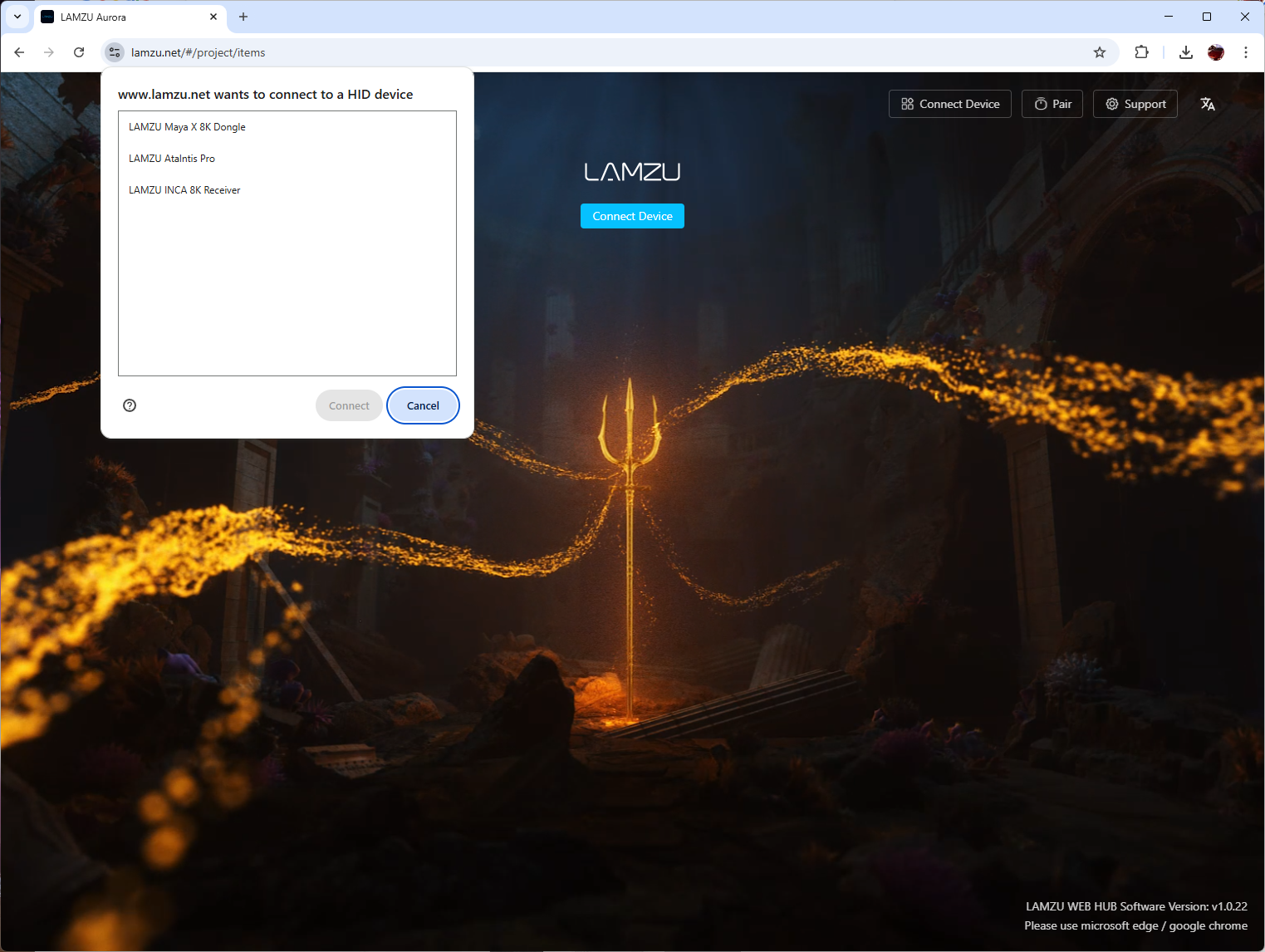Go back to previous page

click(x=19, y=52)
